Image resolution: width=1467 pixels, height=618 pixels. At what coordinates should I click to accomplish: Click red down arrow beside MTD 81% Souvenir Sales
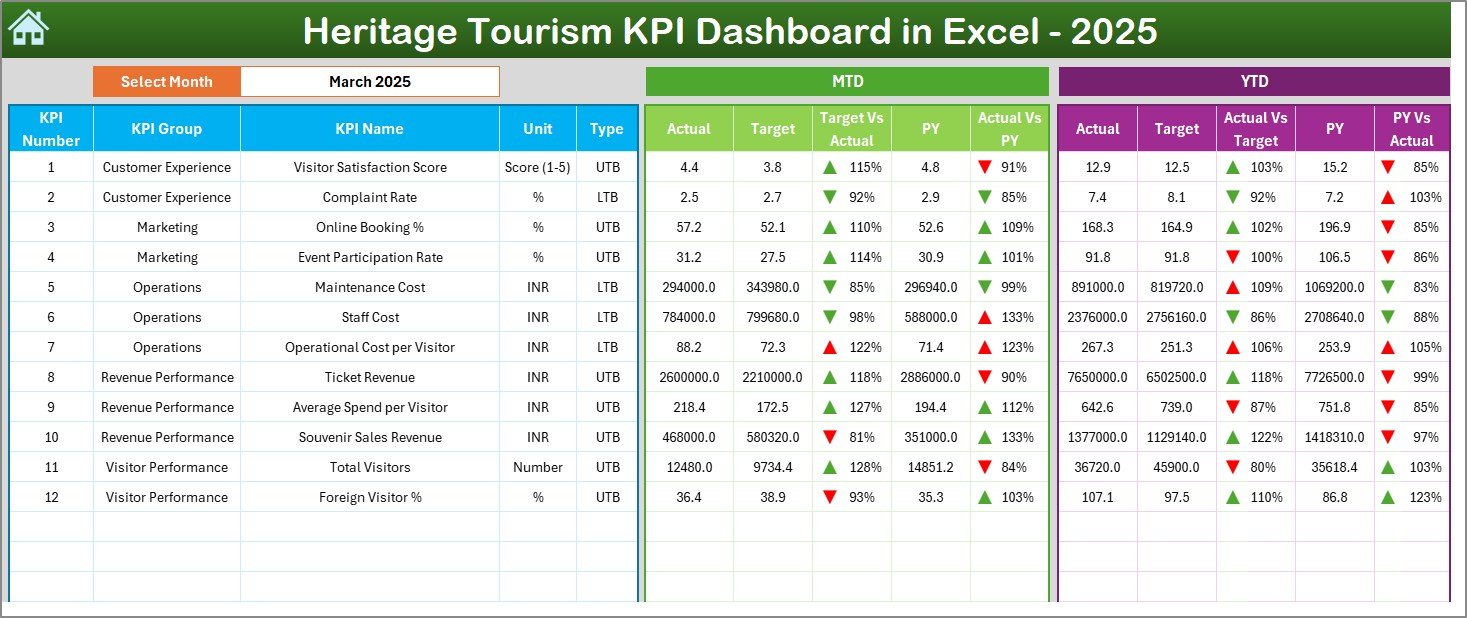829,438
